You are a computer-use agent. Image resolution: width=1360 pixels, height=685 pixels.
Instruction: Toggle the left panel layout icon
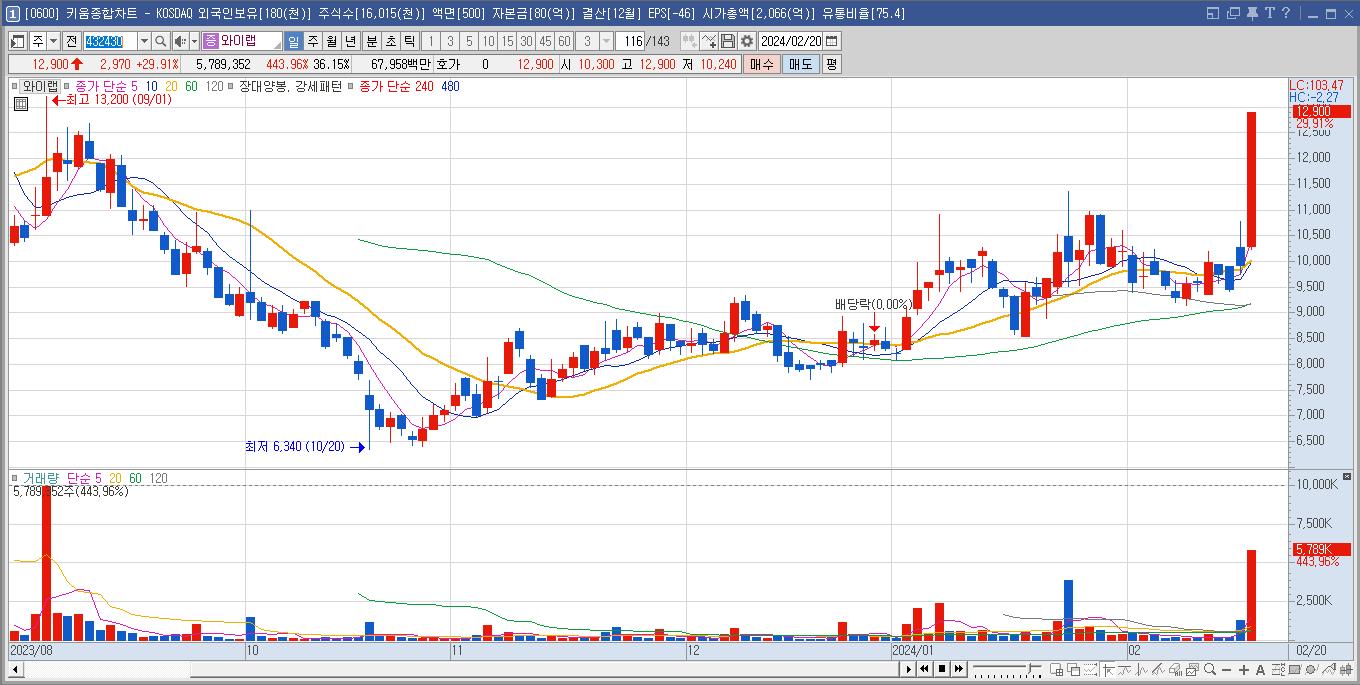coord(18,41)
